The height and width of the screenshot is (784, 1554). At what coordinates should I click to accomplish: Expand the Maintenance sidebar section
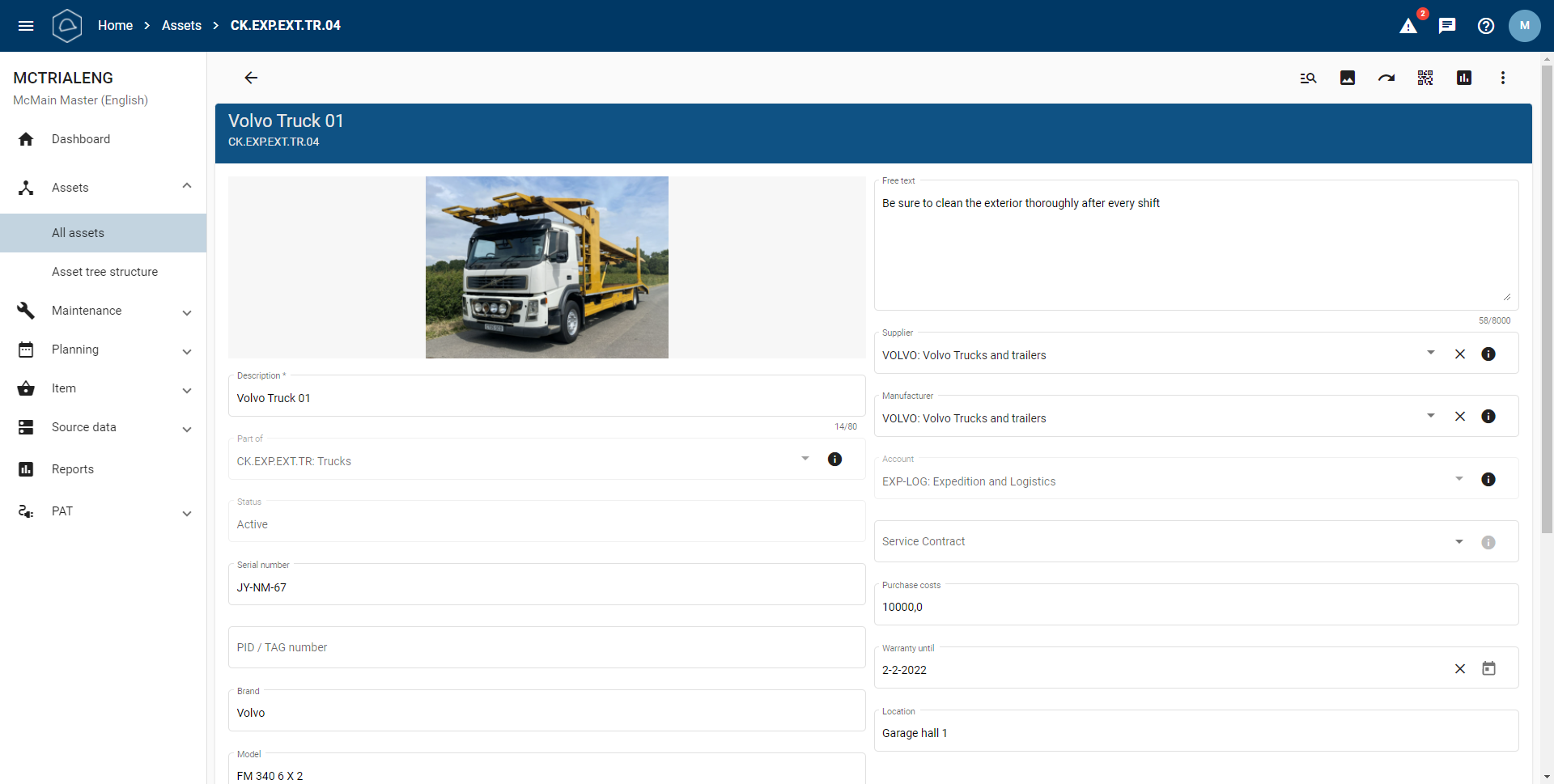pos(187,312)
